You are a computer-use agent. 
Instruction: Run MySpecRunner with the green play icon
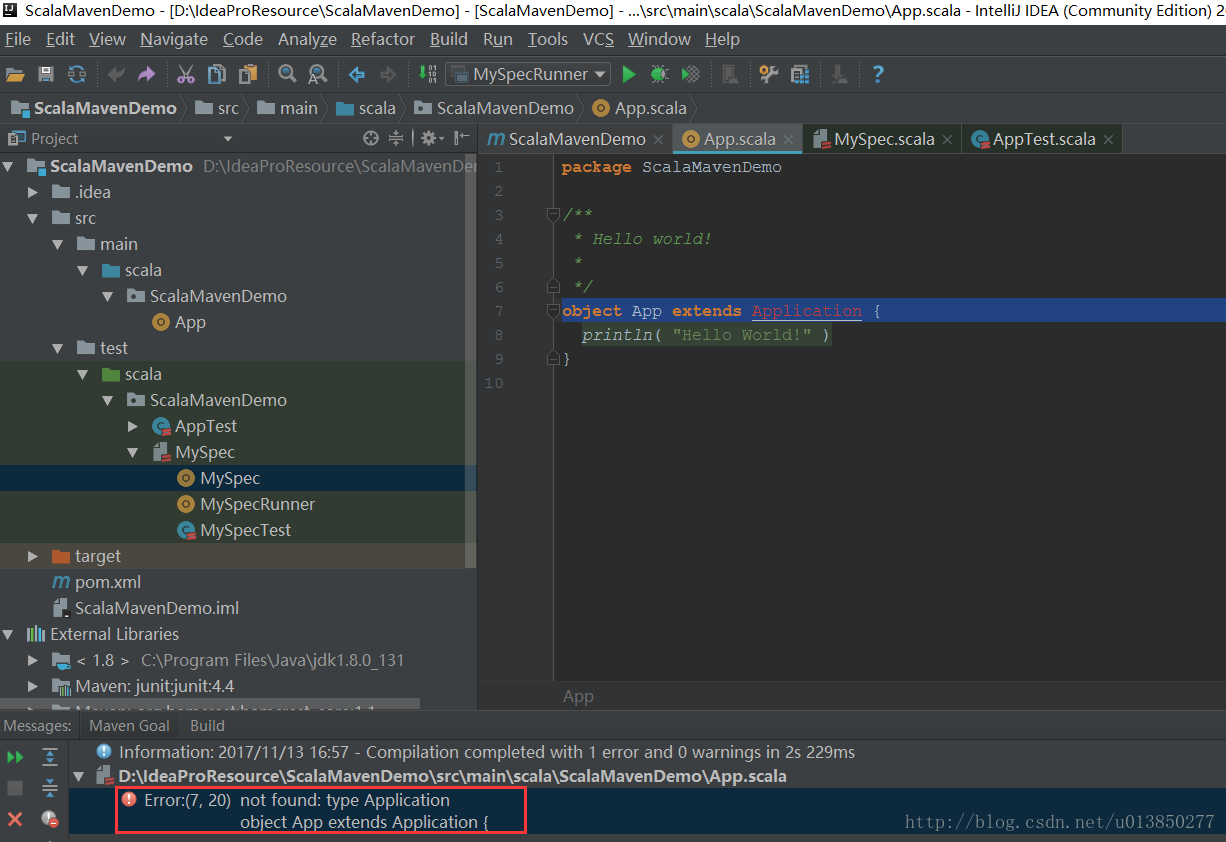629,74
